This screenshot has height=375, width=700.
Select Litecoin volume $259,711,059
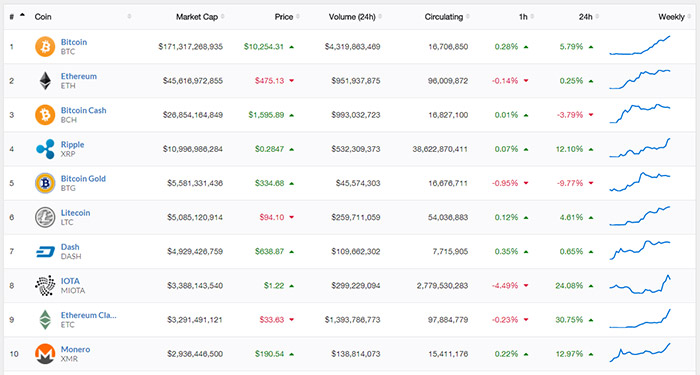[356, 217]
